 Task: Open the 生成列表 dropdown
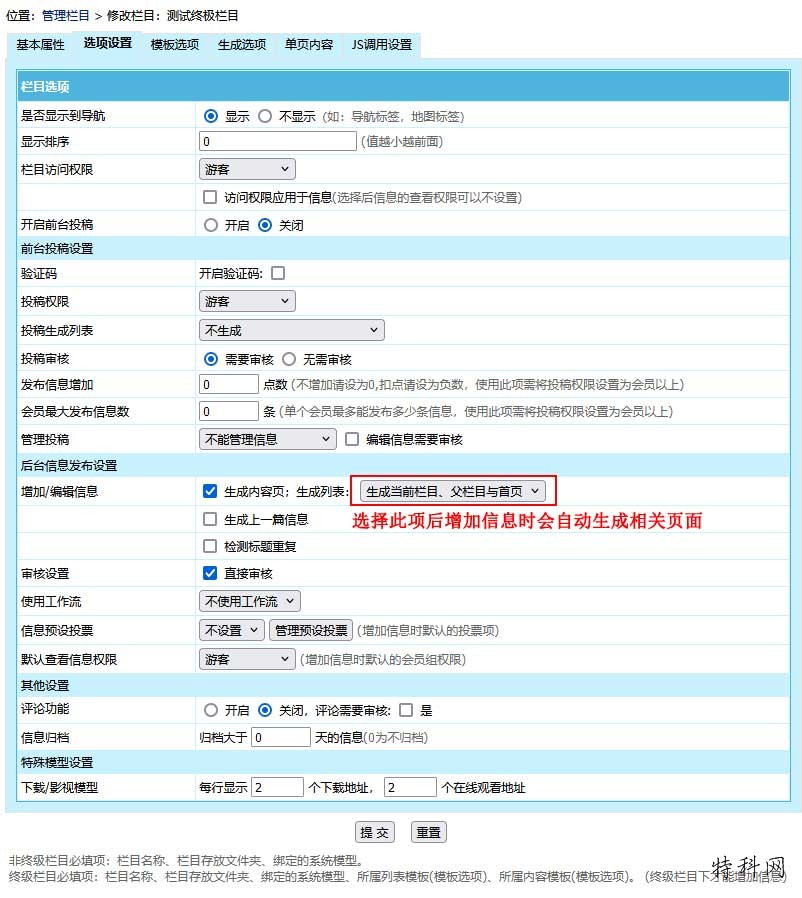click(x=453, y=491)
